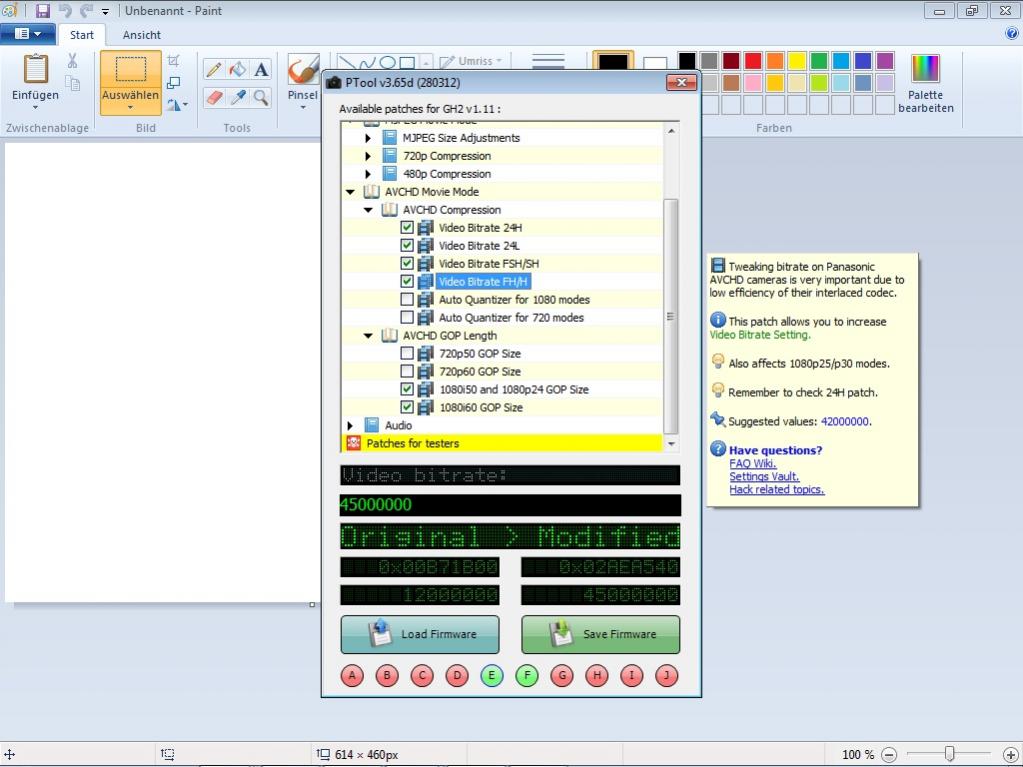Select the Pencil tool in Paint
Viewport: 1023px width, 767px height.
point(213,70)
